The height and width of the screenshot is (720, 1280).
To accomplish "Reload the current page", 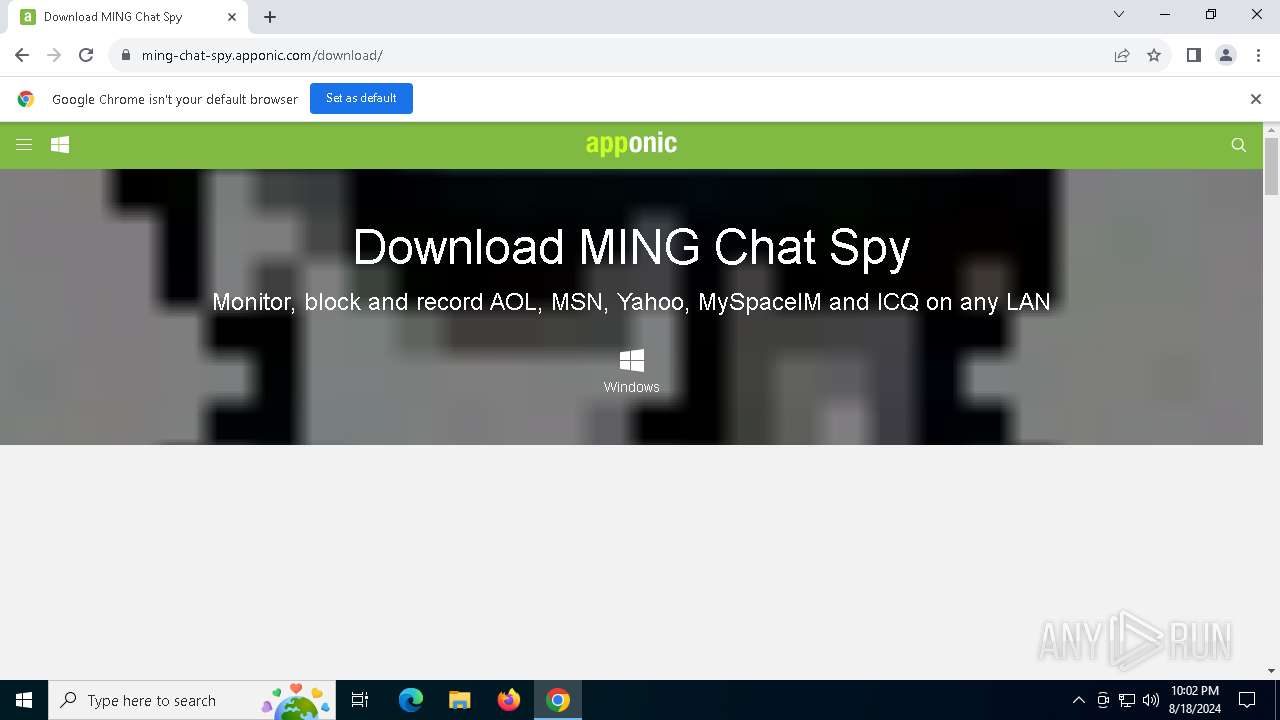I will (86, 55).
